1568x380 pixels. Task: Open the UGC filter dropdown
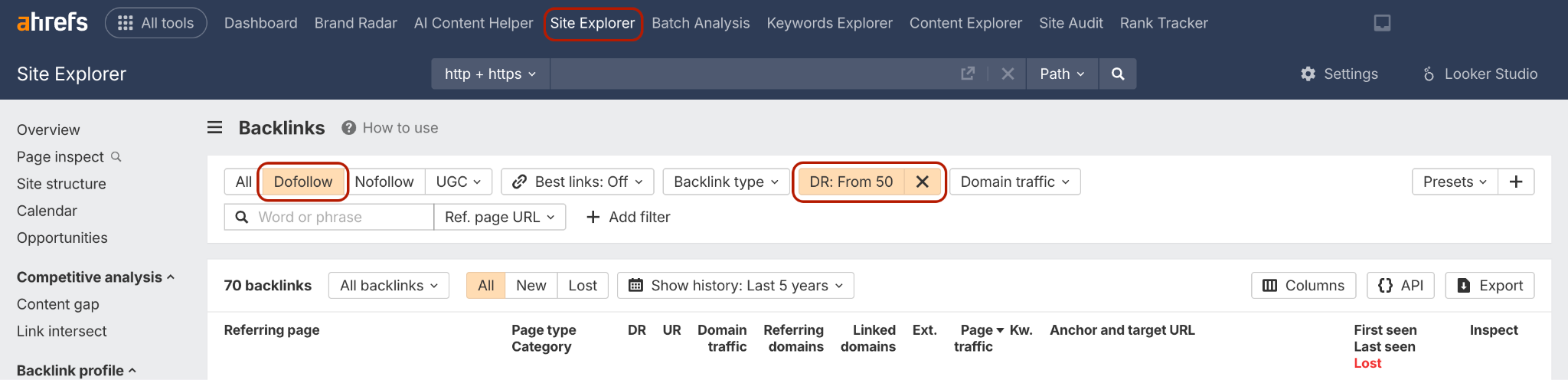tap(458, 182)
